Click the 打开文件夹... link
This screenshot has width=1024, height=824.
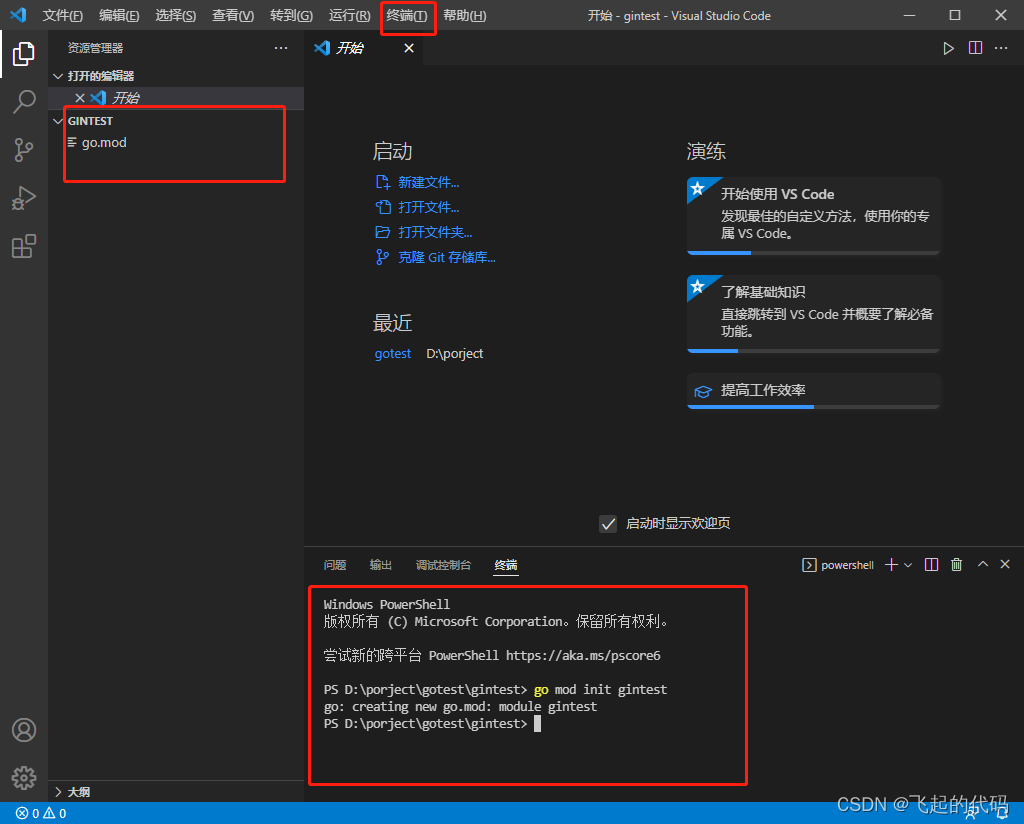click(x=435, y=232)
